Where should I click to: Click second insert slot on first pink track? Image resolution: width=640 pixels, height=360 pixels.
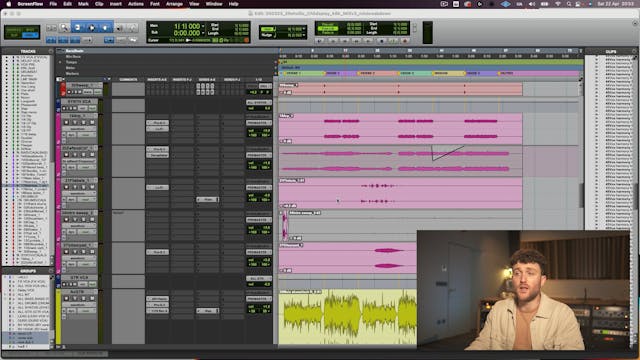pos(157,129)
